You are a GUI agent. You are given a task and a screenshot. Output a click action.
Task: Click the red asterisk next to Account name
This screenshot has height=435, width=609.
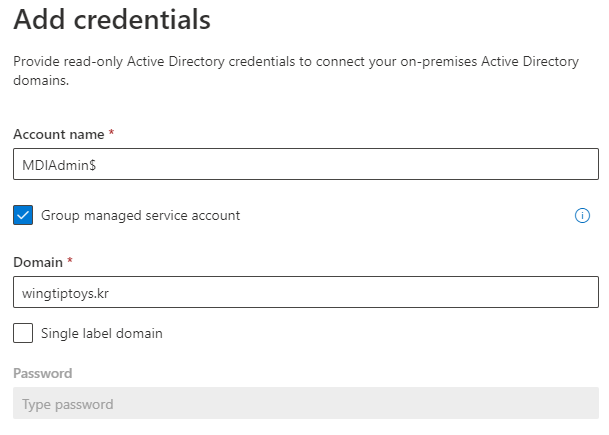point(109,133)
